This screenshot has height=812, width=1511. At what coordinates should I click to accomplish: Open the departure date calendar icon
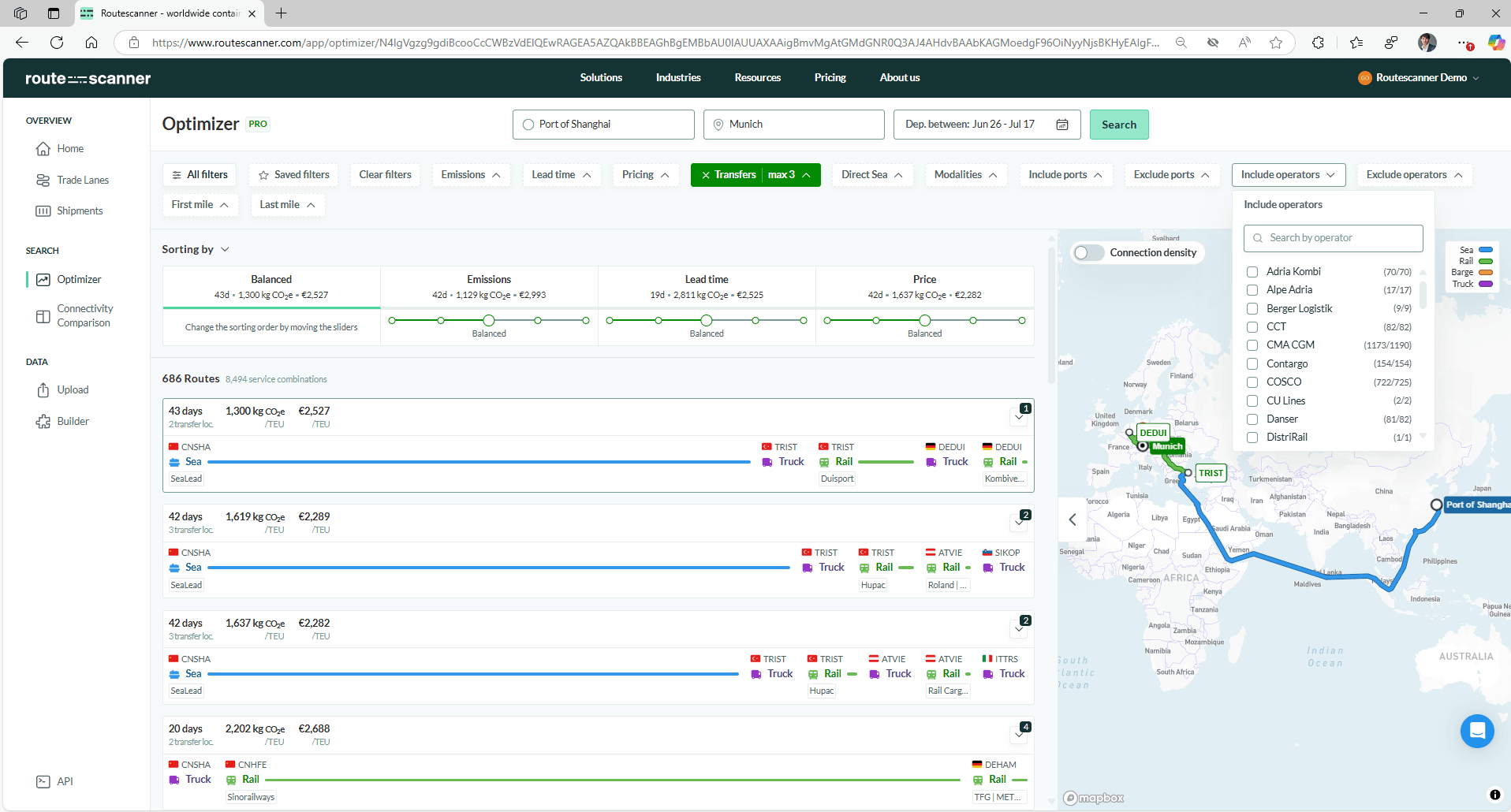coord(1062,125)
